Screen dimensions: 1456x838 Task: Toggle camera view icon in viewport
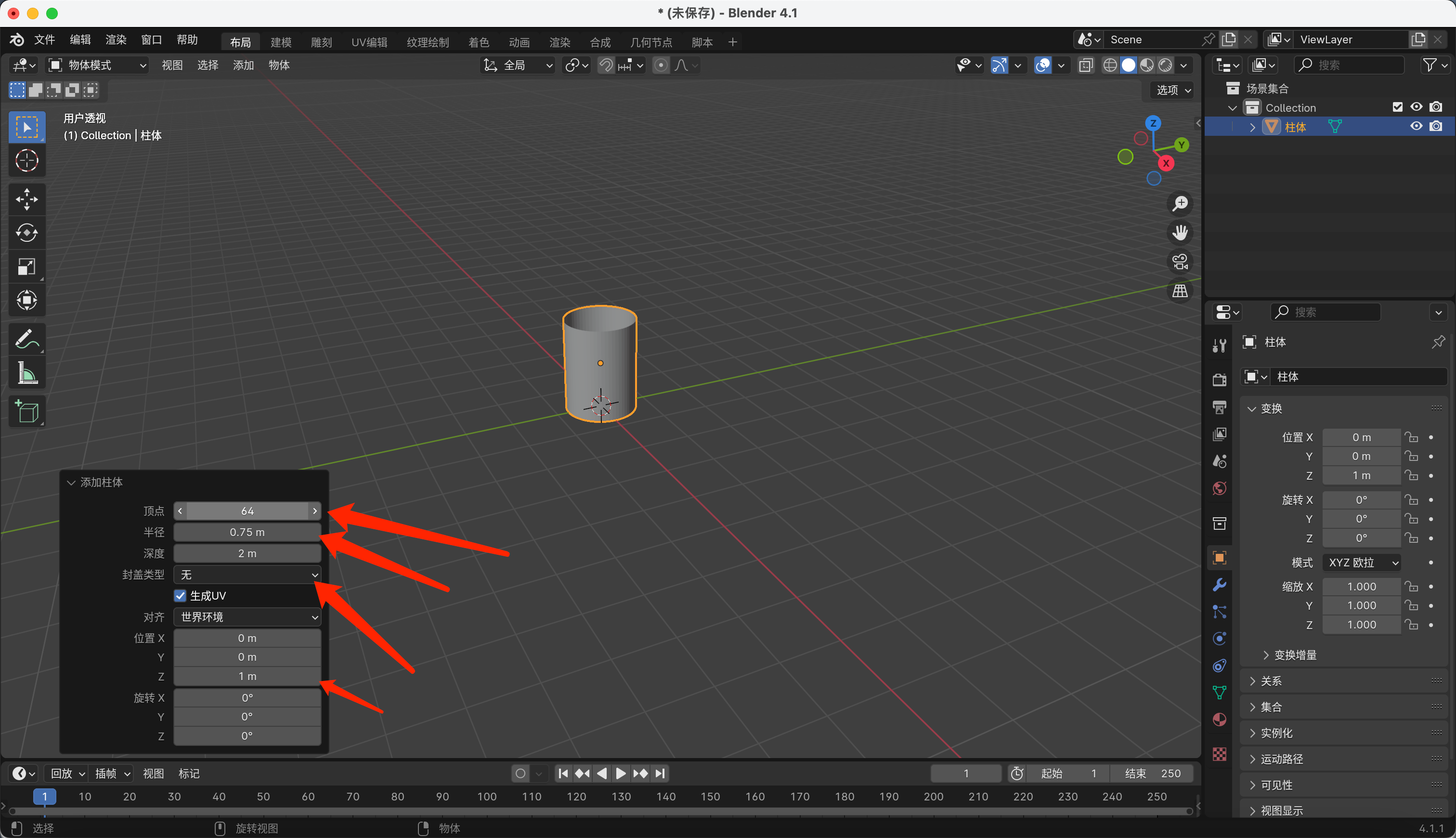click(1180, 262)
